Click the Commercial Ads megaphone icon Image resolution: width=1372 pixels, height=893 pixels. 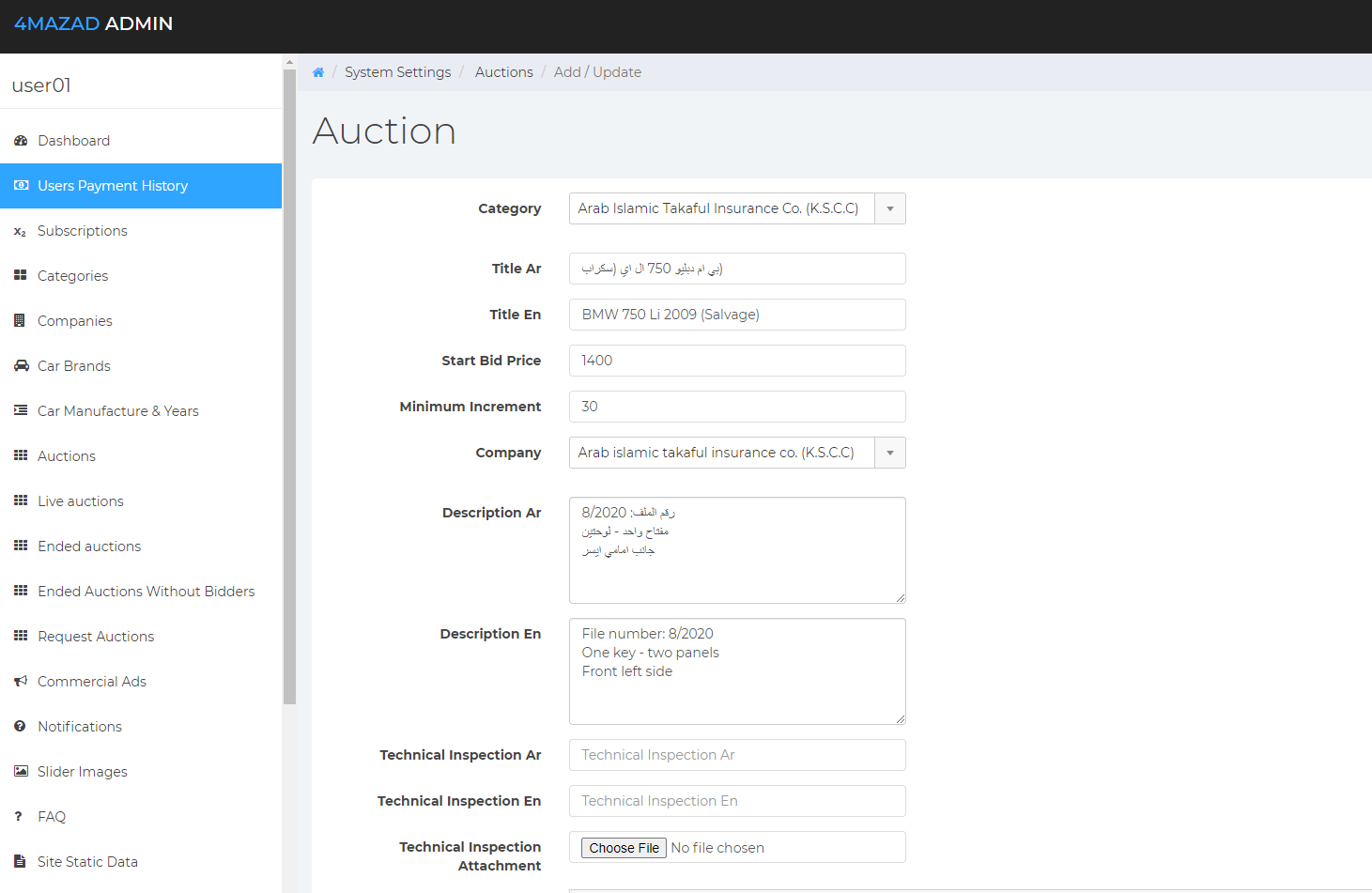click(x=21, y=682)
